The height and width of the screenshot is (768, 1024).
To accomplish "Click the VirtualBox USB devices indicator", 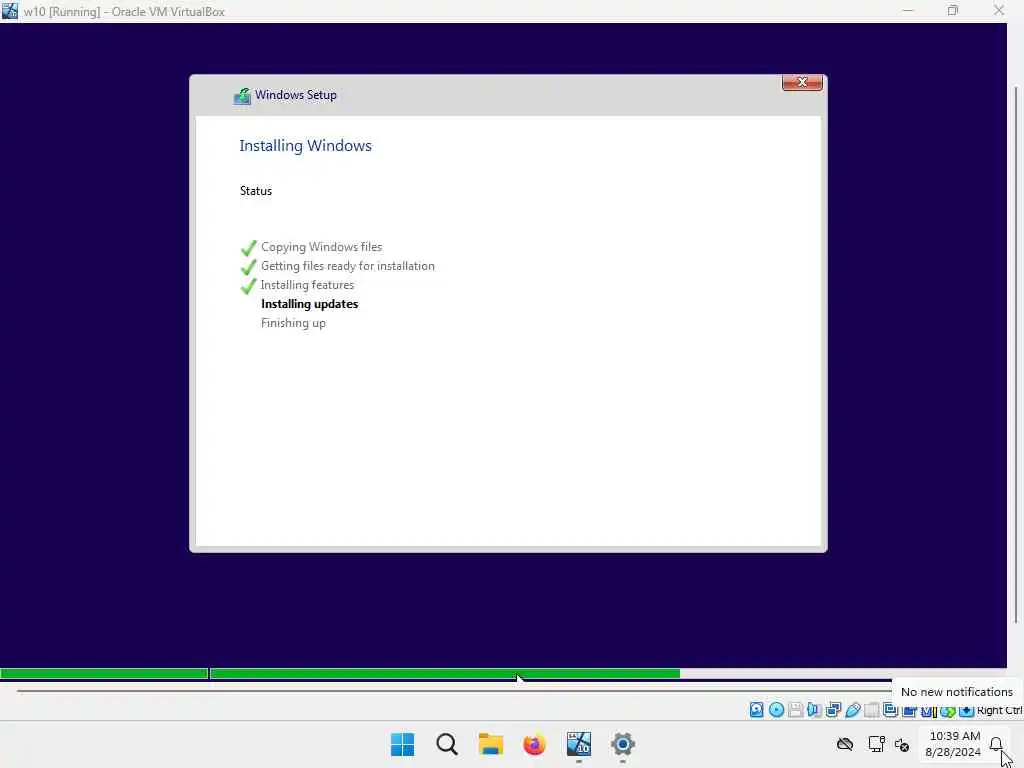I will [x=852, y=710].
